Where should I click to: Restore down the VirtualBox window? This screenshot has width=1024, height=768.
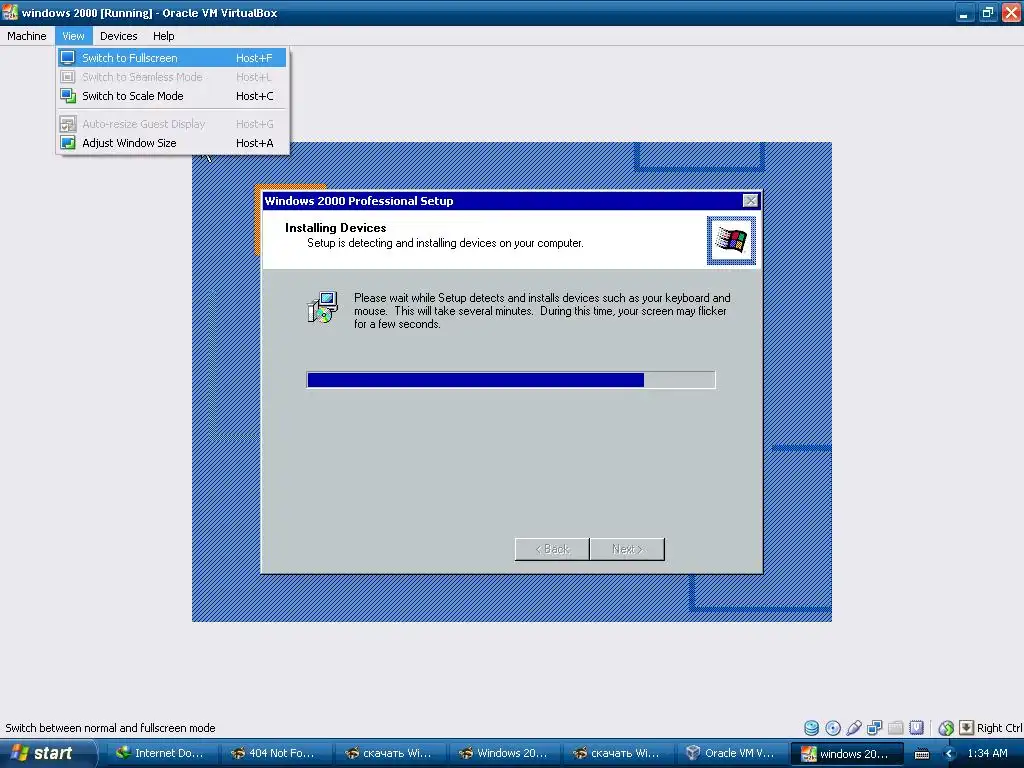pos(987,12)
